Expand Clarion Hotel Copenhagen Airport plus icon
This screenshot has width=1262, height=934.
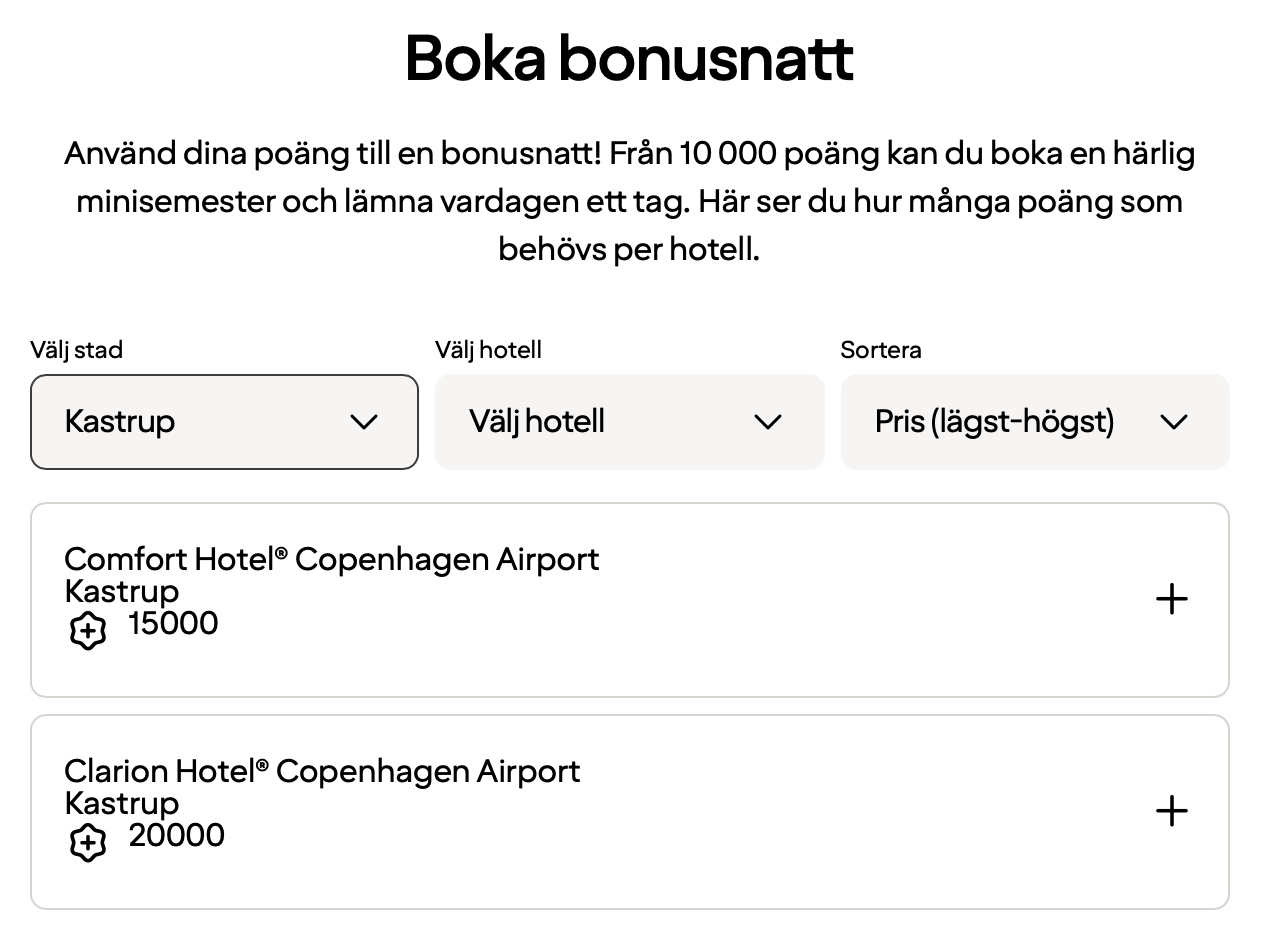(1171, 811)
